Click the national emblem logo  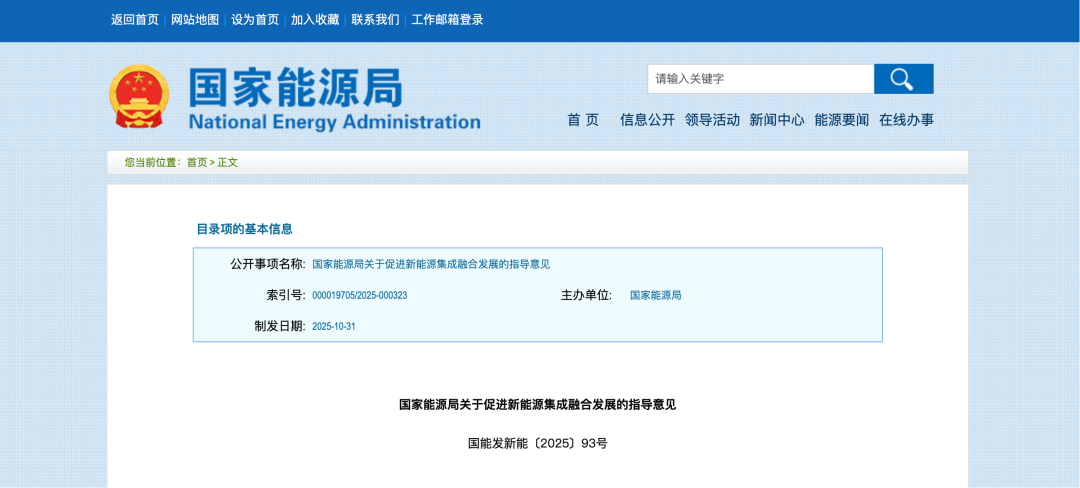coord(139,97)
